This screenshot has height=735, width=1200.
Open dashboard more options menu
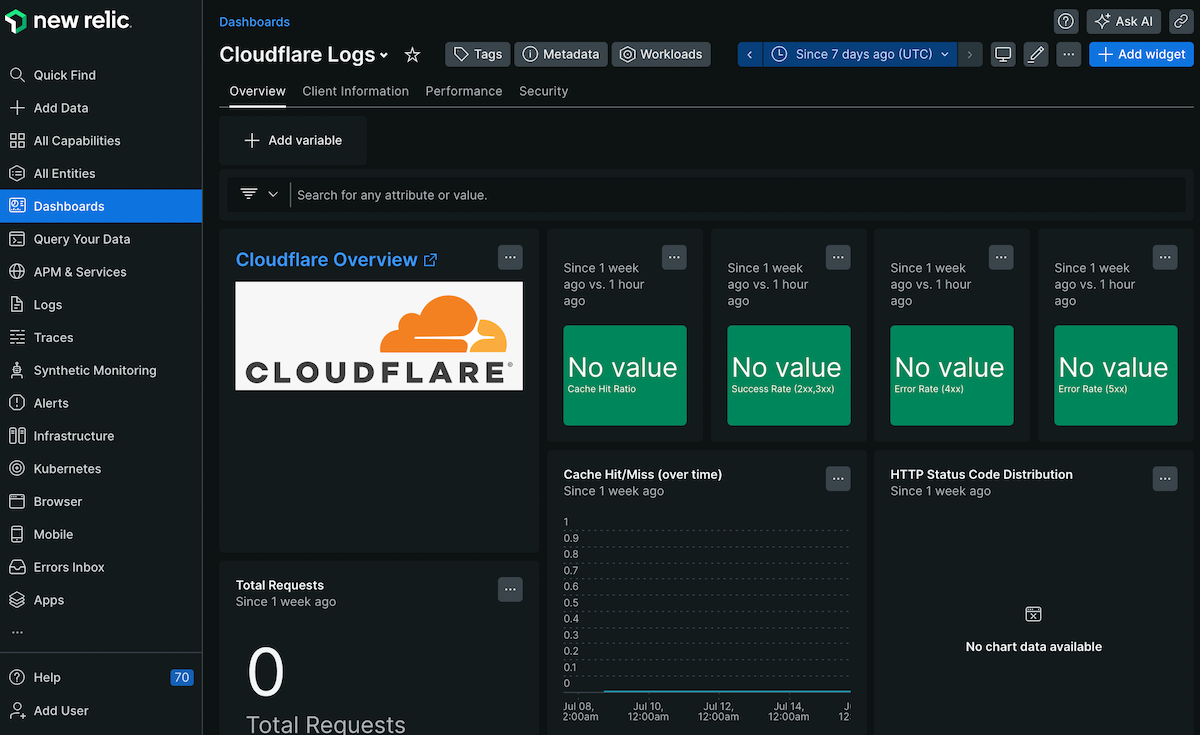[1069, 54]
